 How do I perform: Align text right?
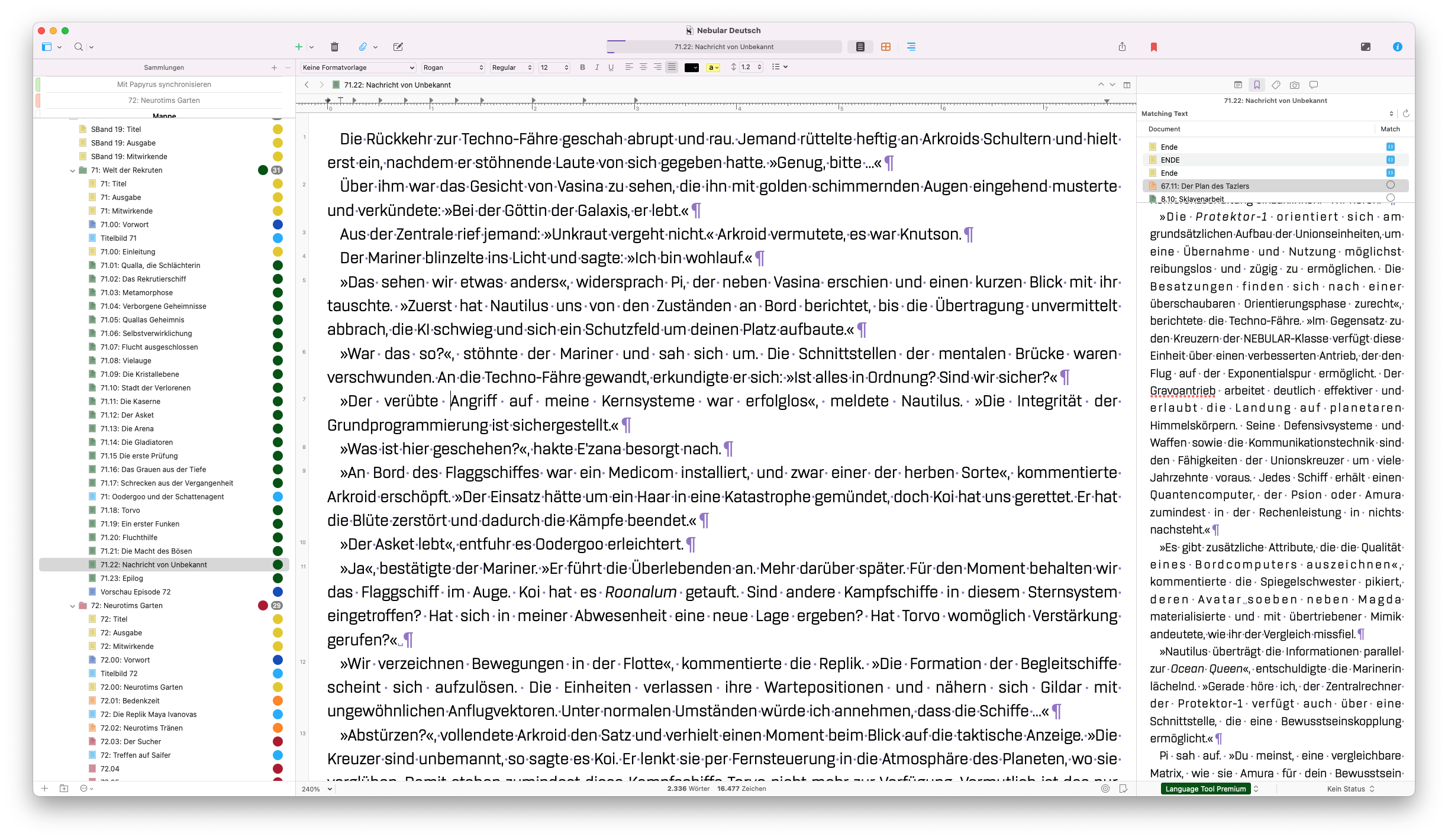pyautogui.click(x=657, y=67)
